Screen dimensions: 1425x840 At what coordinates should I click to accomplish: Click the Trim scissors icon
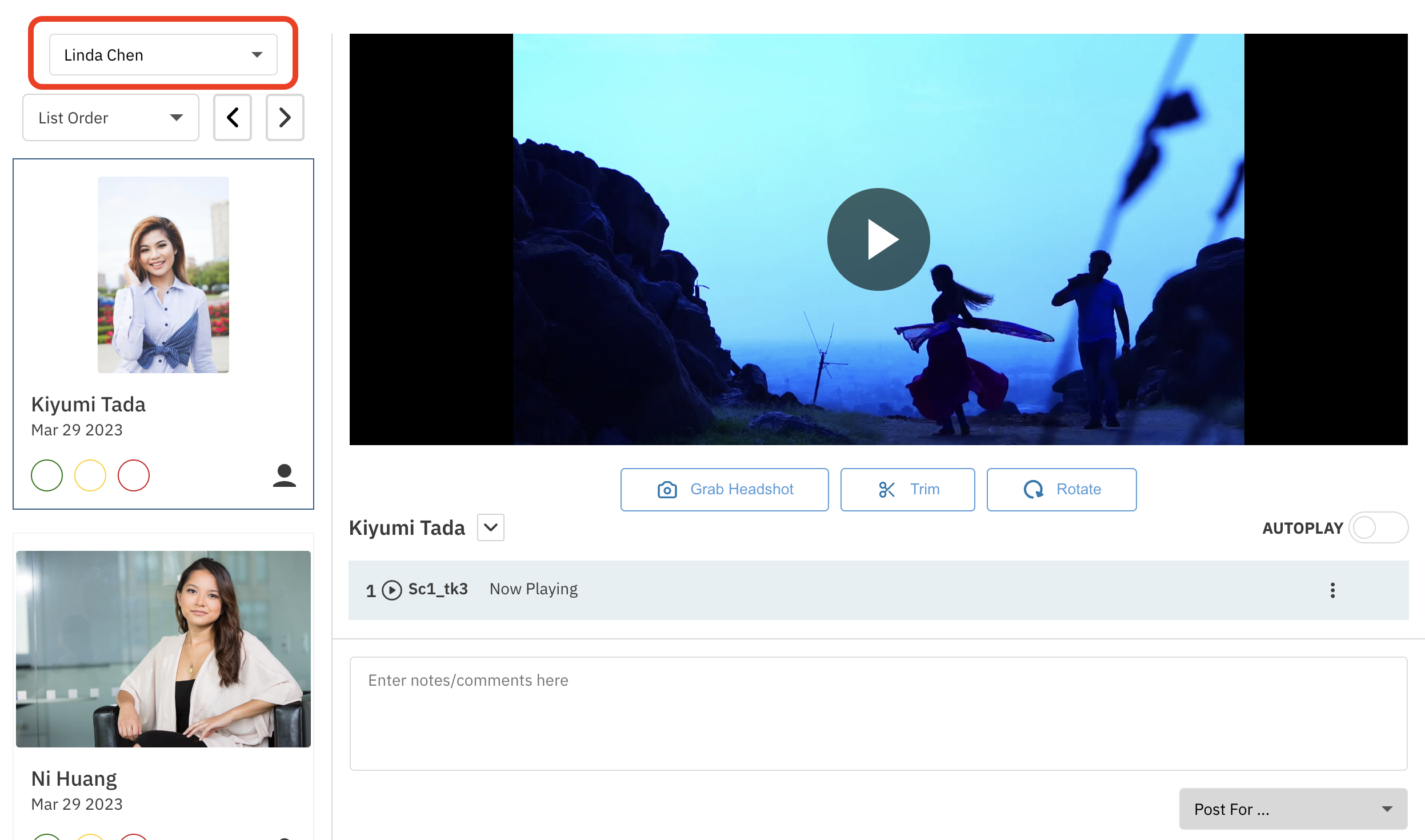(886, 490)
